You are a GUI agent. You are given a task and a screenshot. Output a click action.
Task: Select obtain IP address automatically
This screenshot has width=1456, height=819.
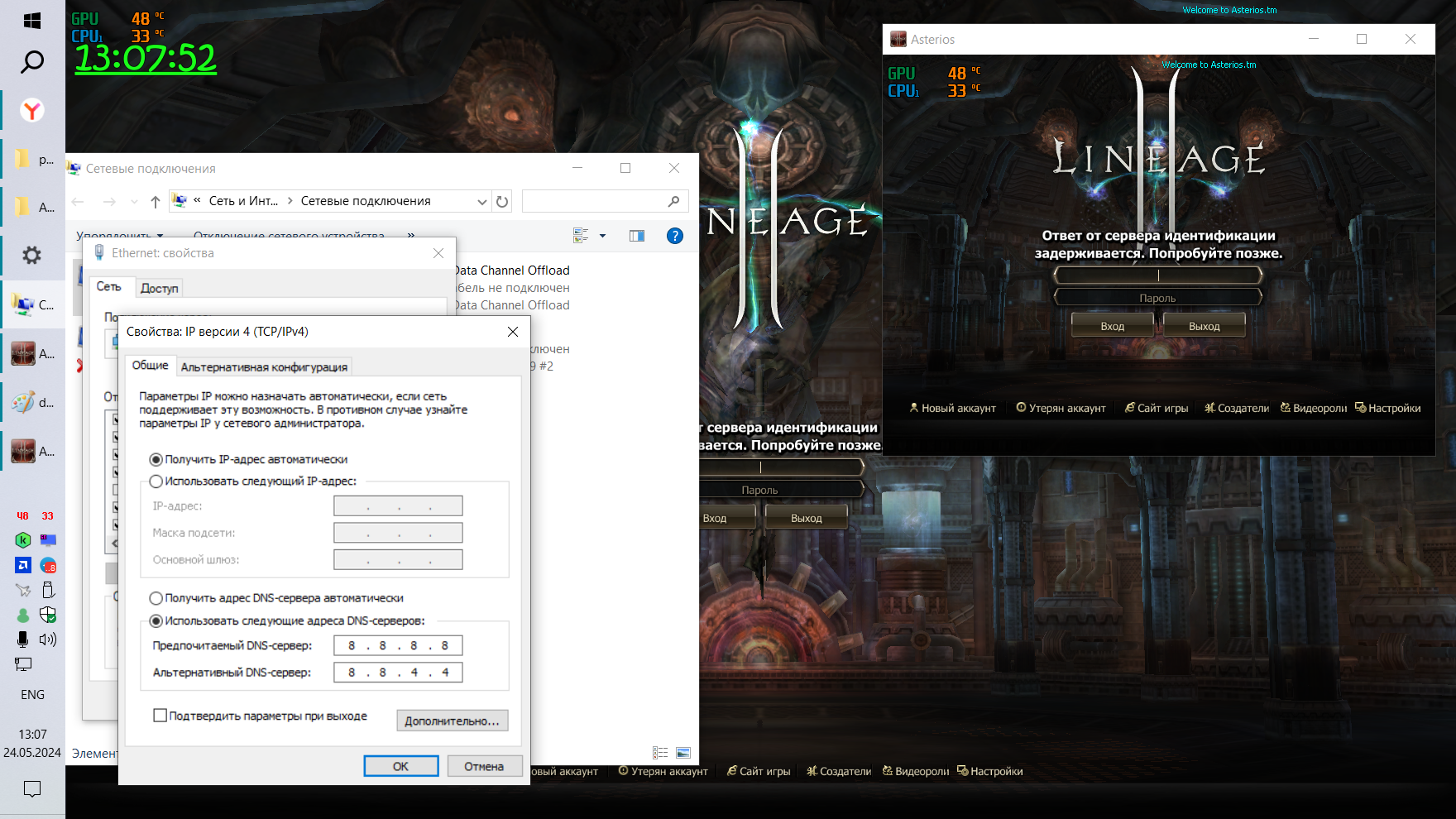[156, 460]
